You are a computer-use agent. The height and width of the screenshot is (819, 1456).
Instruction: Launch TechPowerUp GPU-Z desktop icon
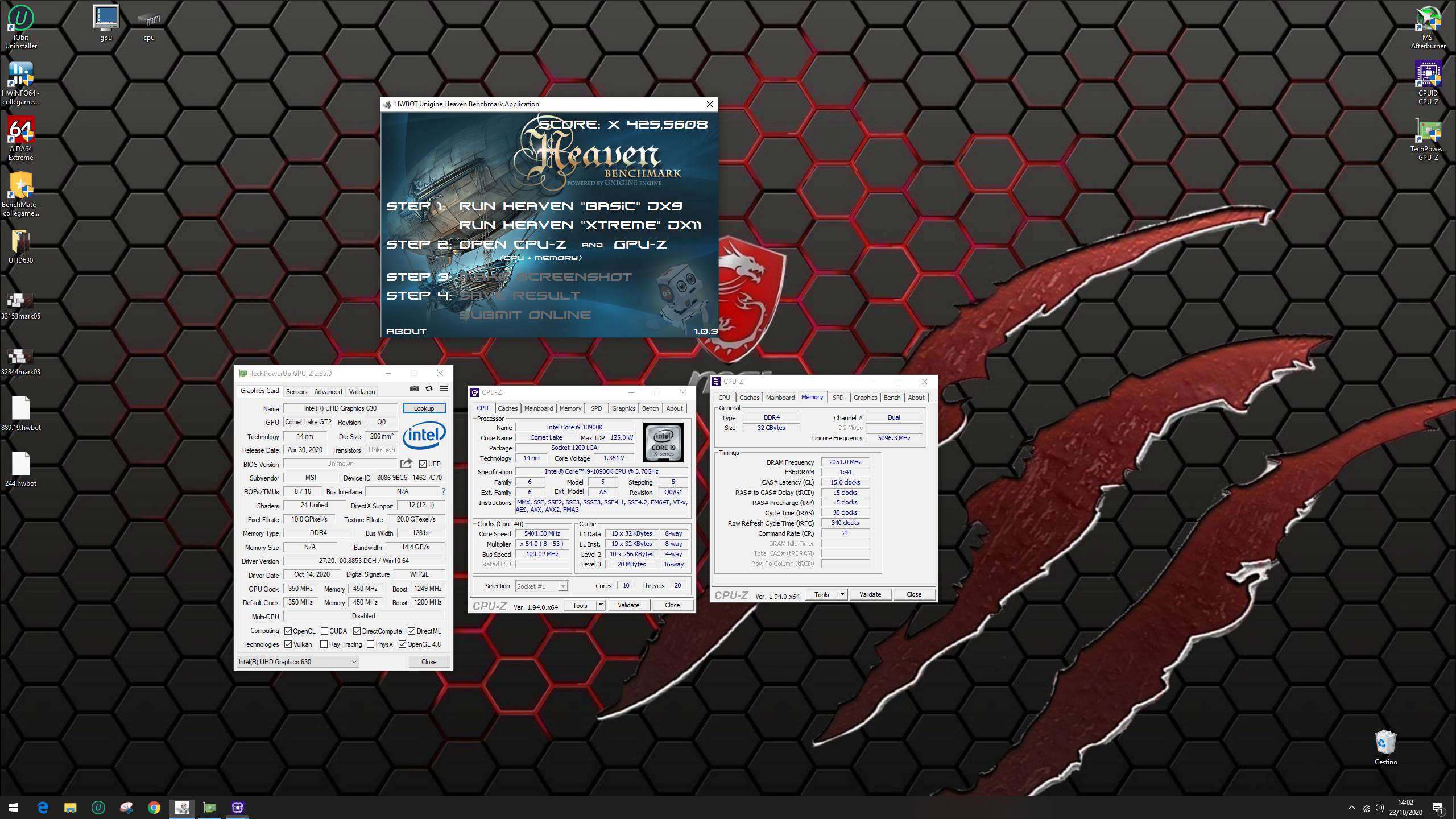coord(1428,139)
